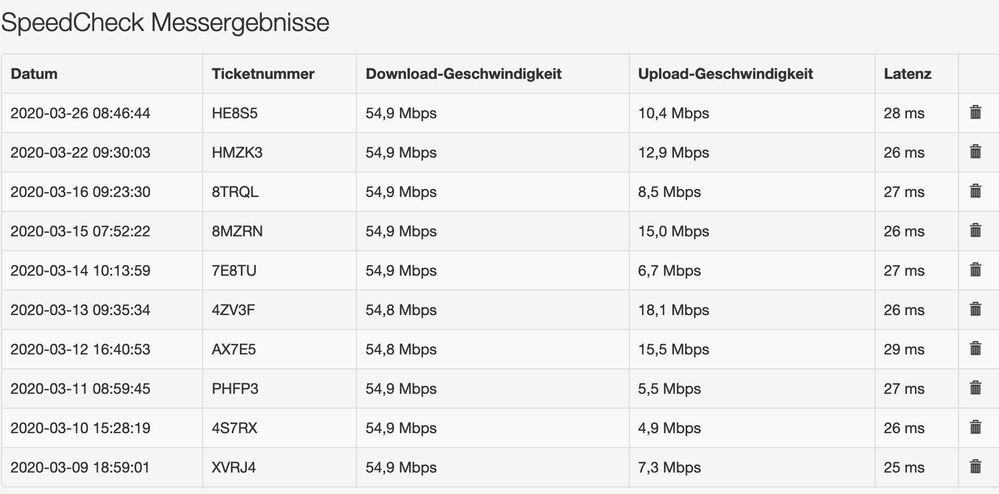
Task: Select ticket number HE8S5 cell
Action: click(235, 113)
